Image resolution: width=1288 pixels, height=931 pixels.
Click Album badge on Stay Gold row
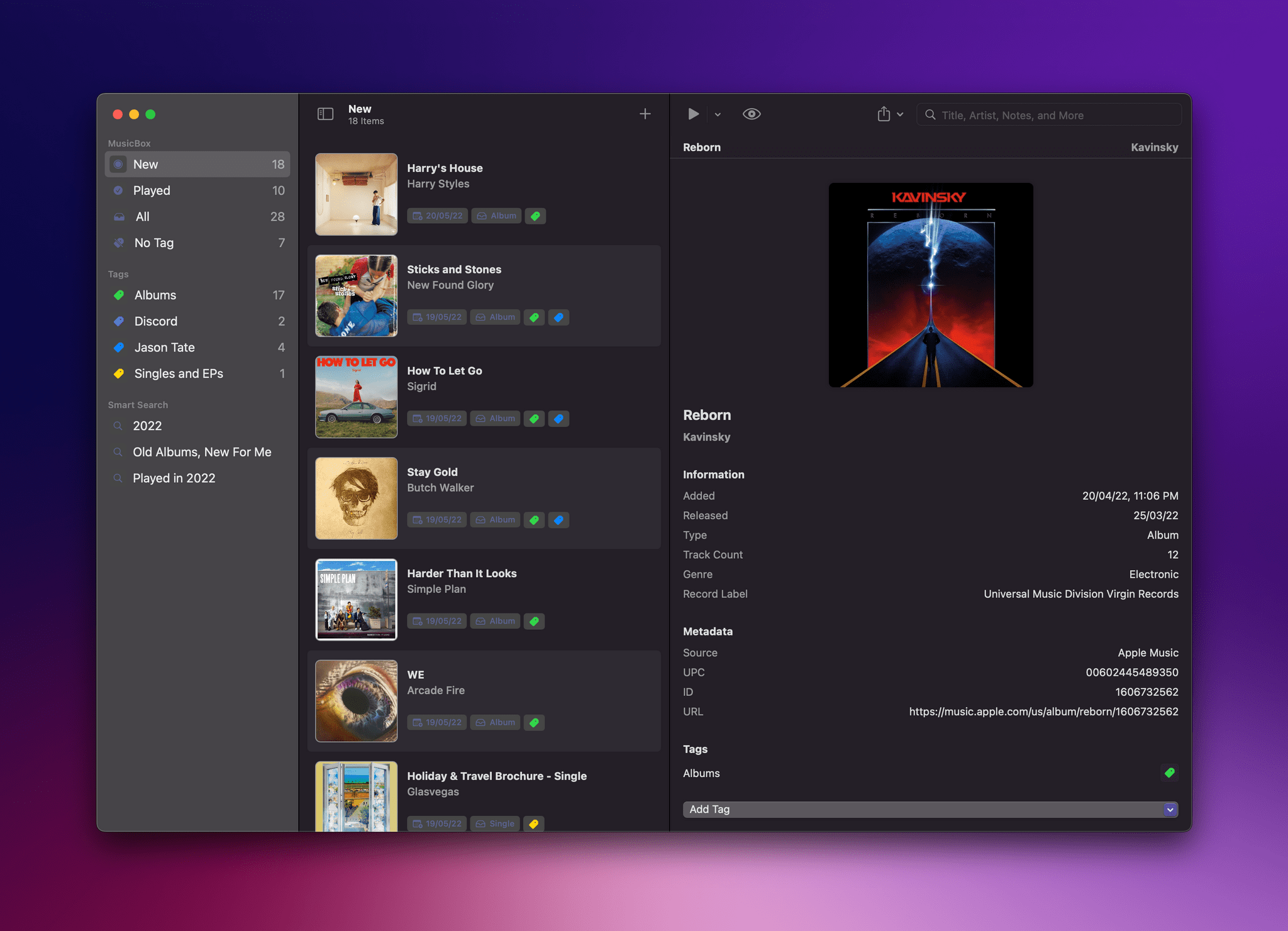tap(495, 520)
